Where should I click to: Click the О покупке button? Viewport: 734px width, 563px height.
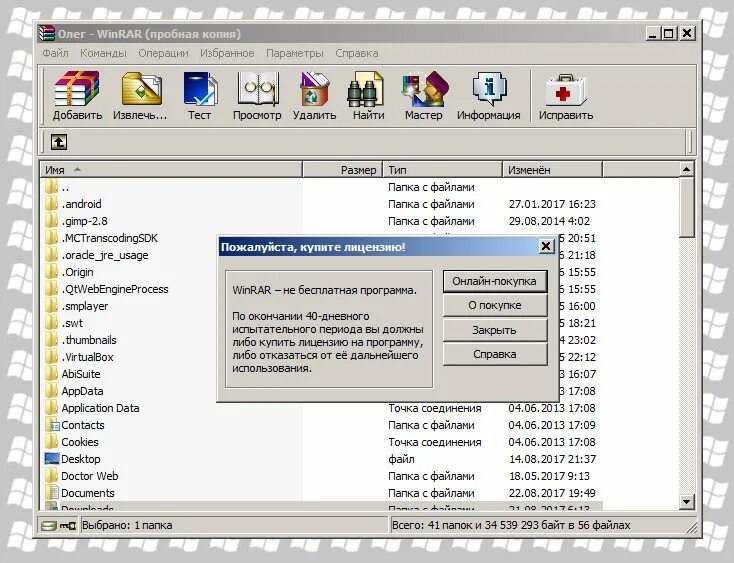pos(495,306)
